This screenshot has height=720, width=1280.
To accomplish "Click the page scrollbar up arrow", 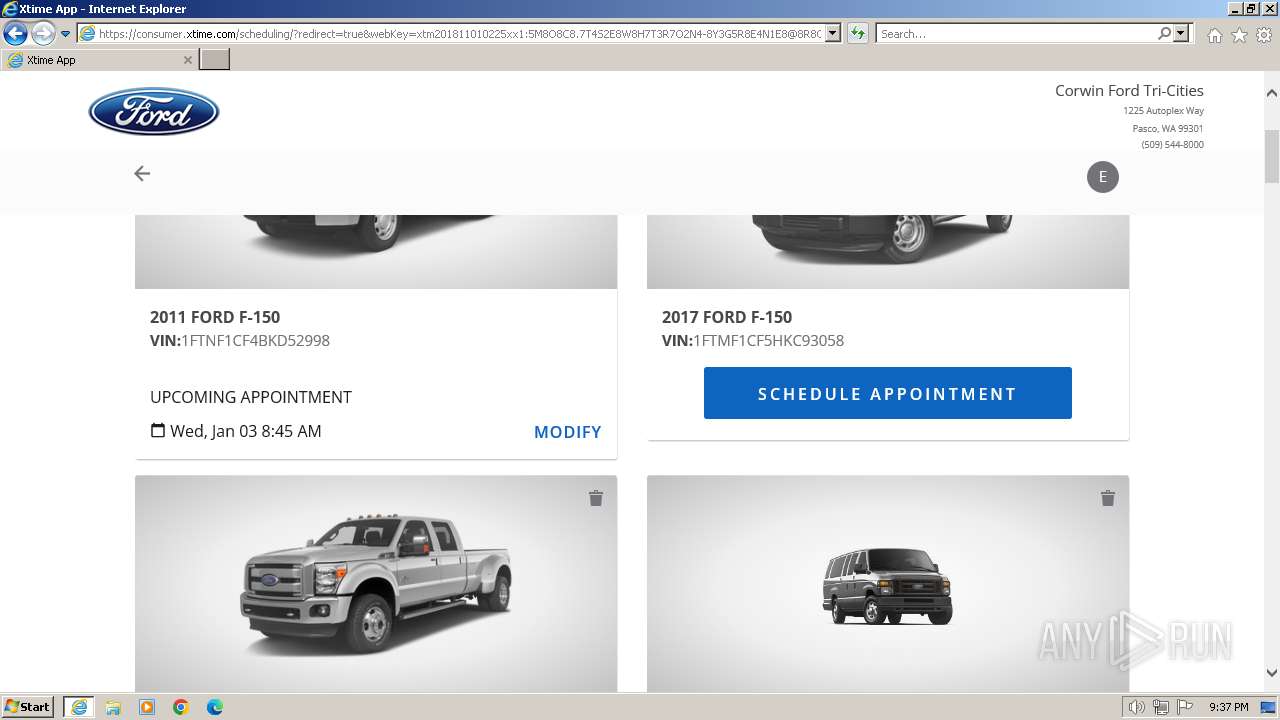I will (x=1272, y=93).
